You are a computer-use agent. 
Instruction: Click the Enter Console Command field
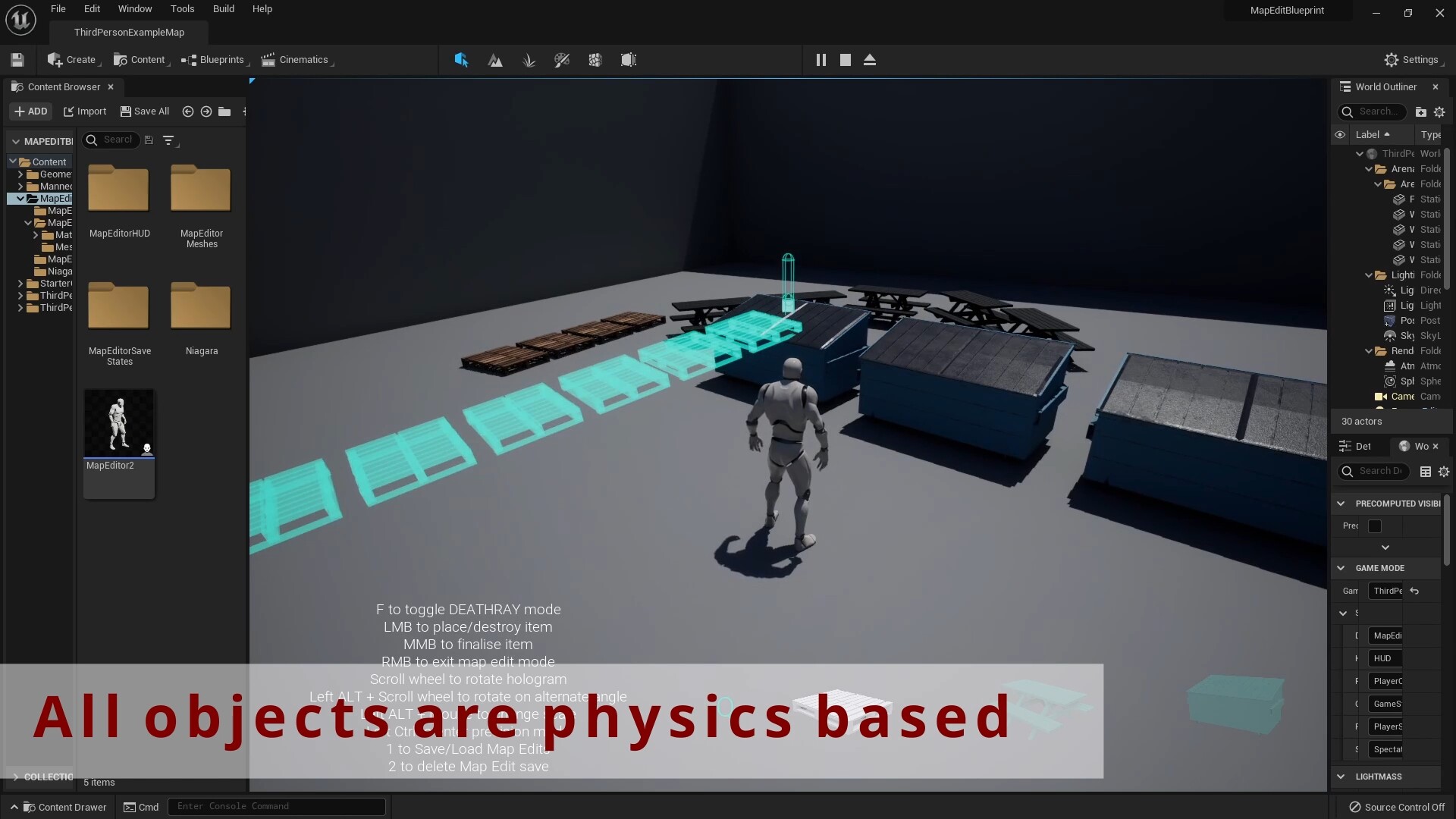(277, 806)
